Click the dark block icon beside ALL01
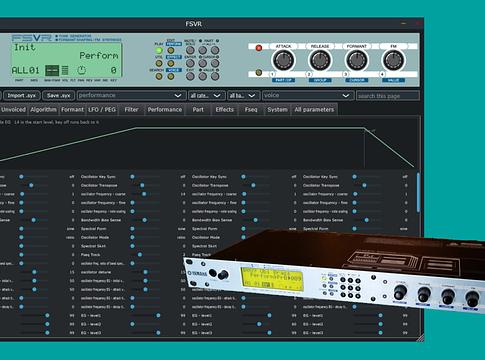 click(x=52, y=71)
